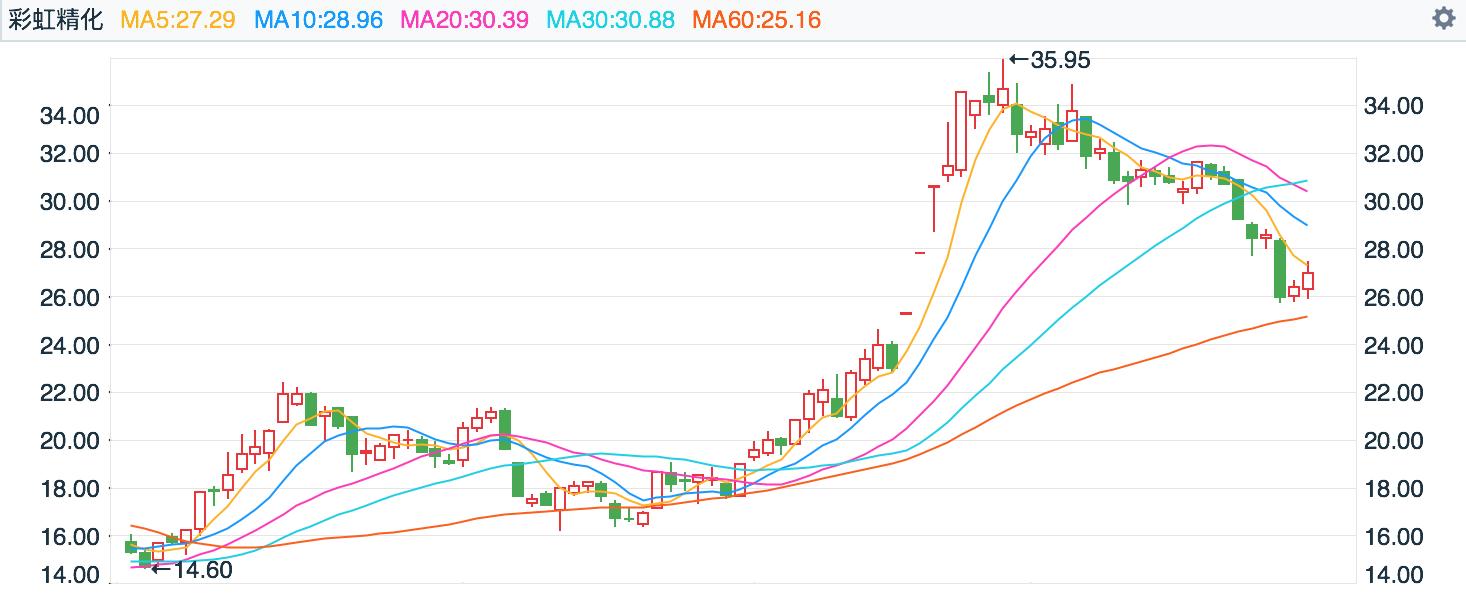Screen dimensions: 1466x600
Task: Click the 16.00 label on left axis
Action: (69, 537)
